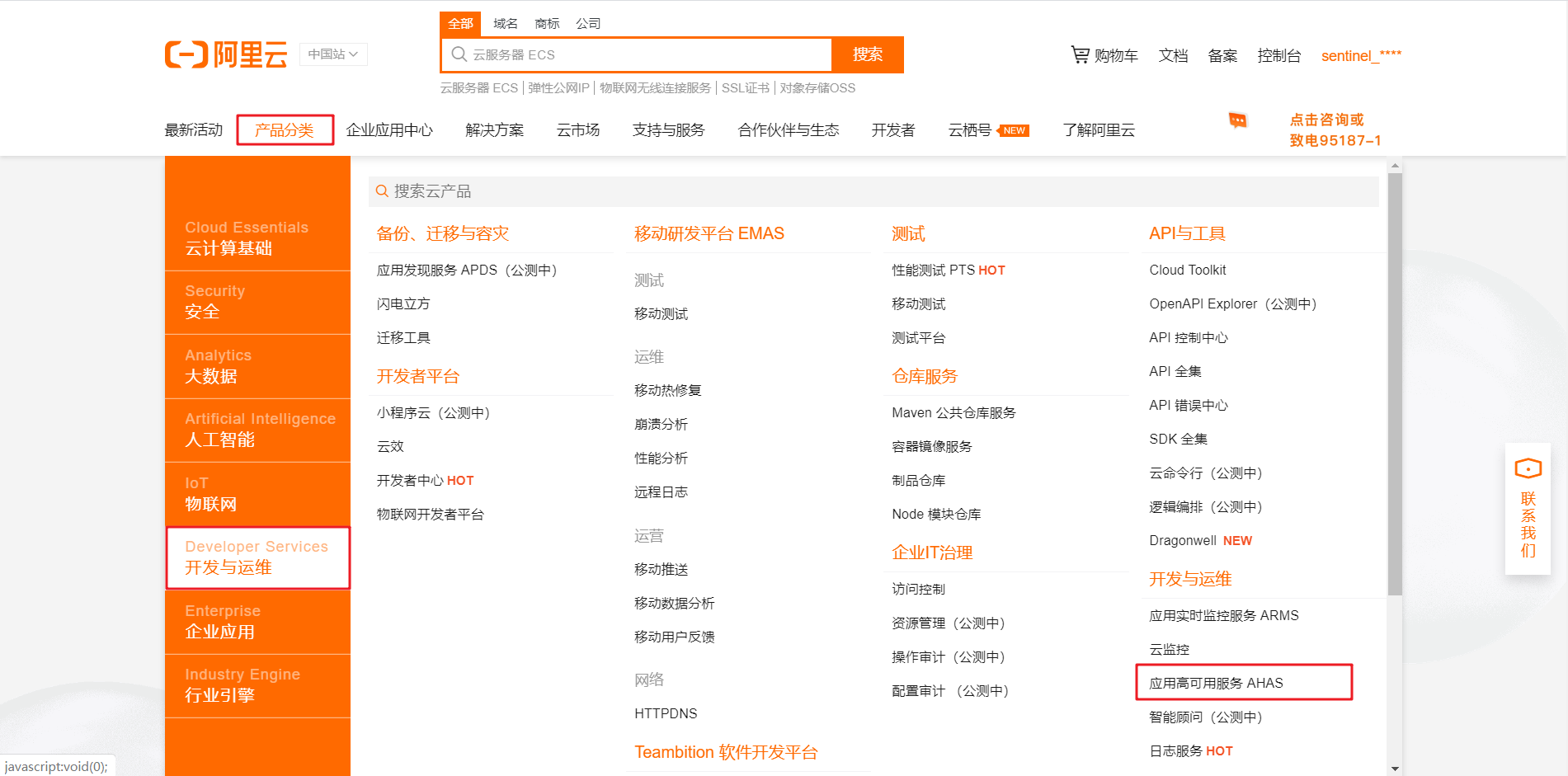Click the product panel vertical scrollbar
The height and width of the screenshot is (776, 1568).
1395,383
